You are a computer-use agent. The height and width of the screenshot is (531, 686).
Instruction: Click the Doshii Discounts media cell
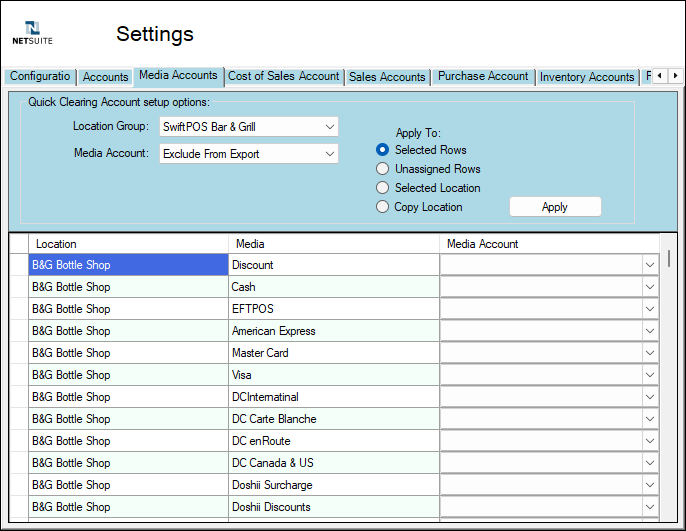pos(334,507)
